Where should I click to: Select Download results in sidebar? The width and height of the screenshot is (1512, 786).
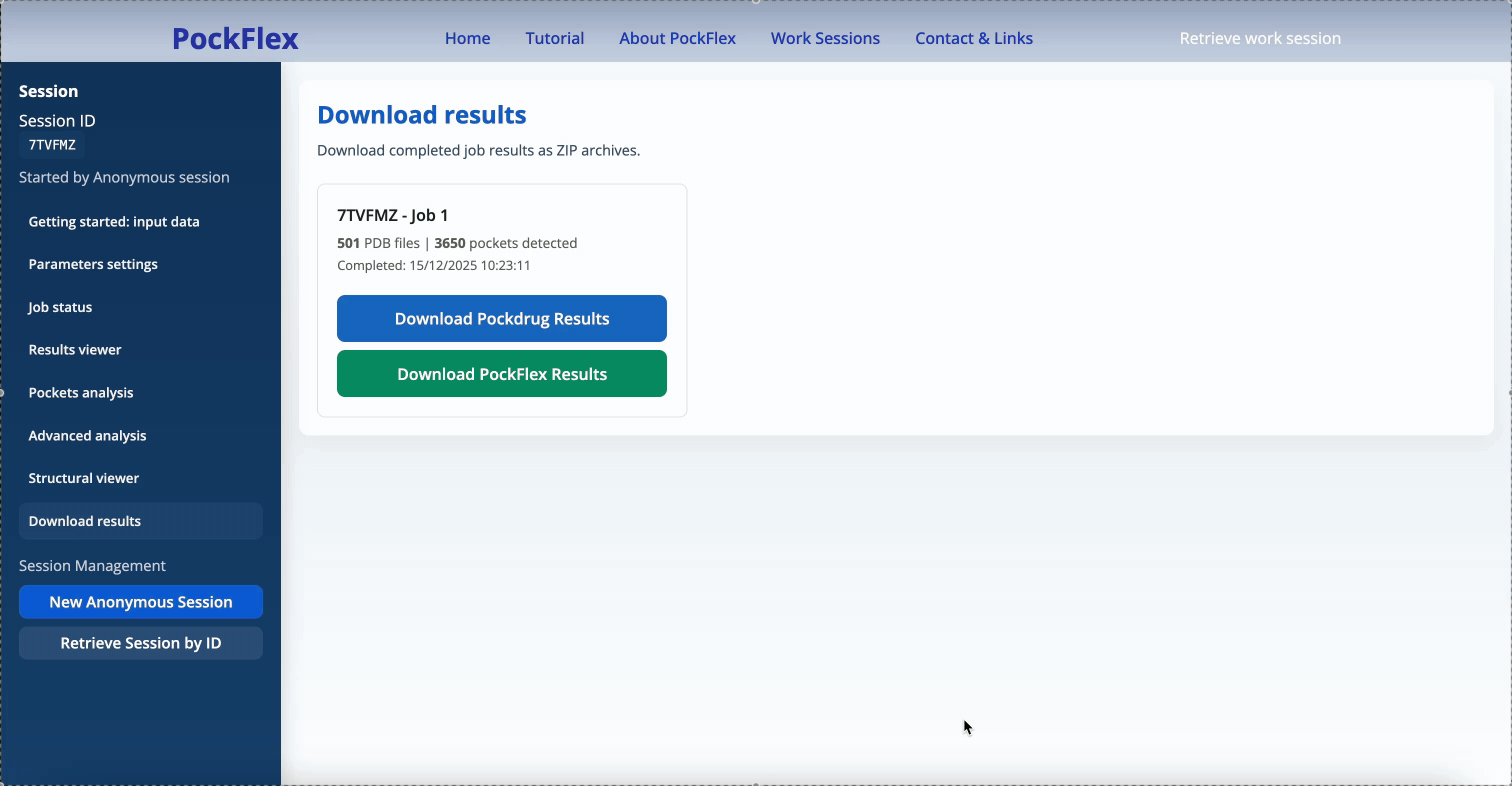(x=141, y=520)
